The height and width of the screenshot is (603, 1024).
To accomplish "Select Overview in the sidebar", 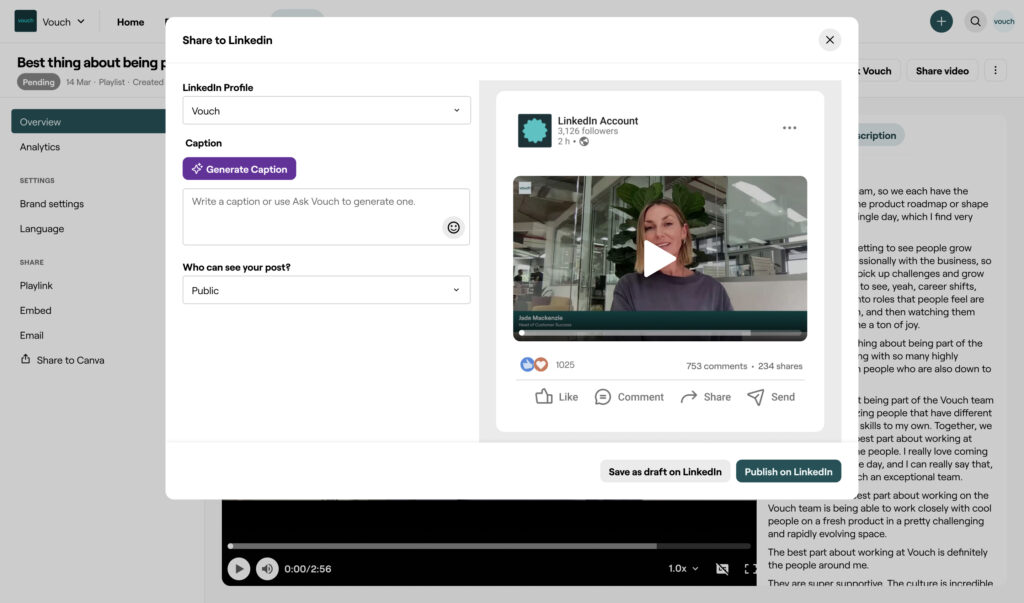I will [x=88, y=122].
